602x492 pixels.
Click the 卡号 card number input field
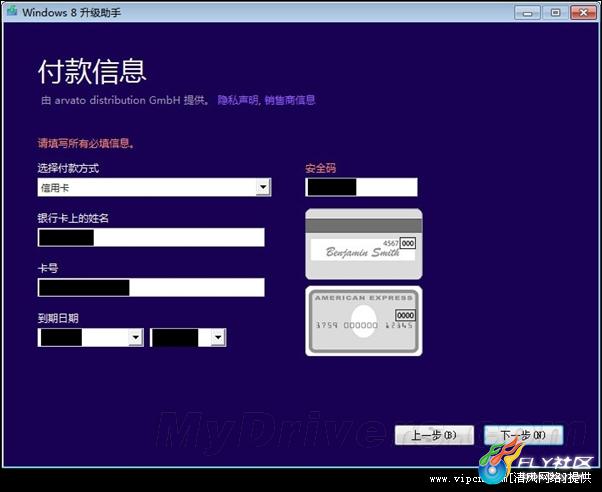click(x=151, y=287)
